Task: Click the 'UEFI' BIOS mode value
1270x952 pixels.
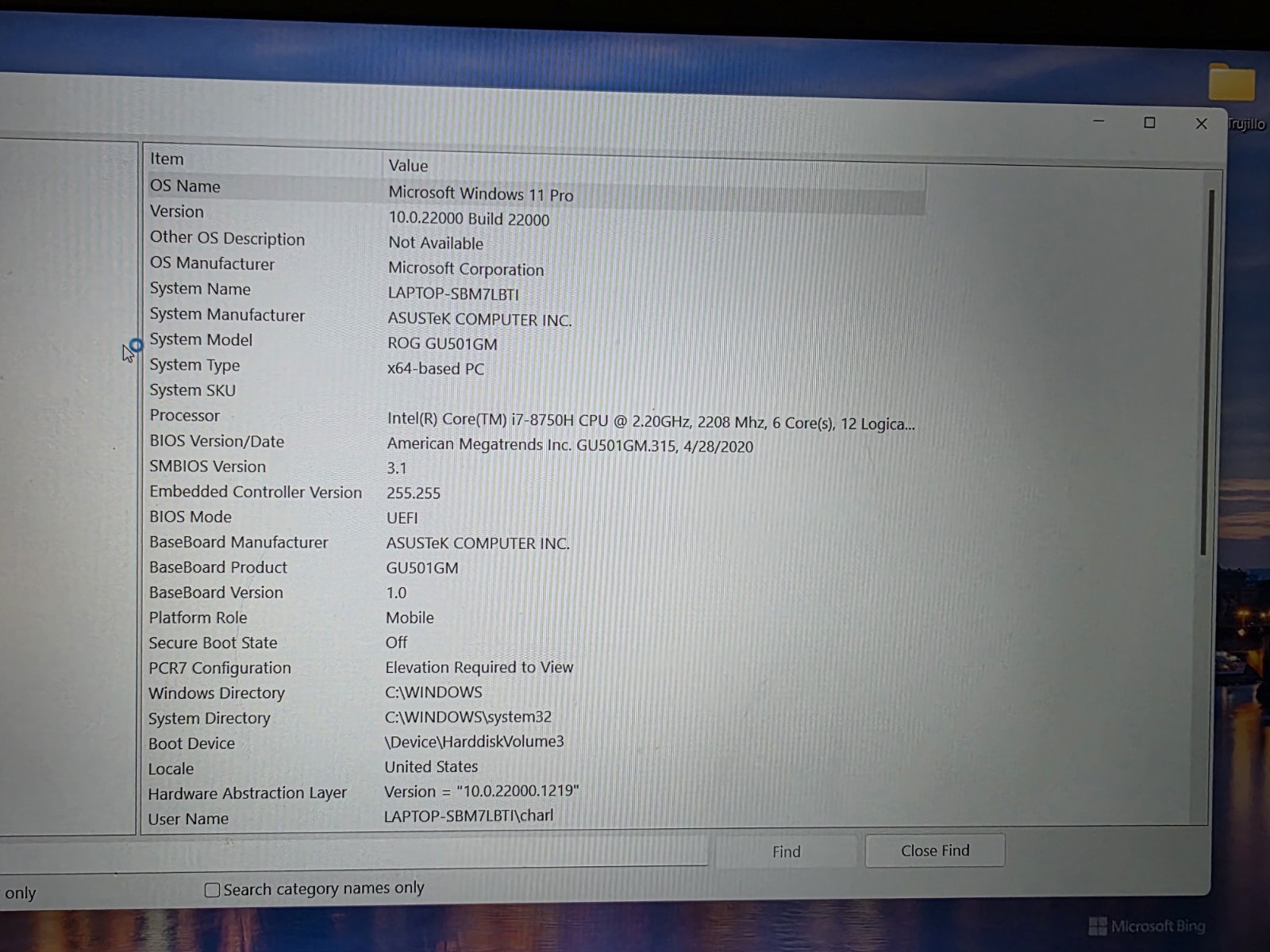Action: tap(402, 518)
